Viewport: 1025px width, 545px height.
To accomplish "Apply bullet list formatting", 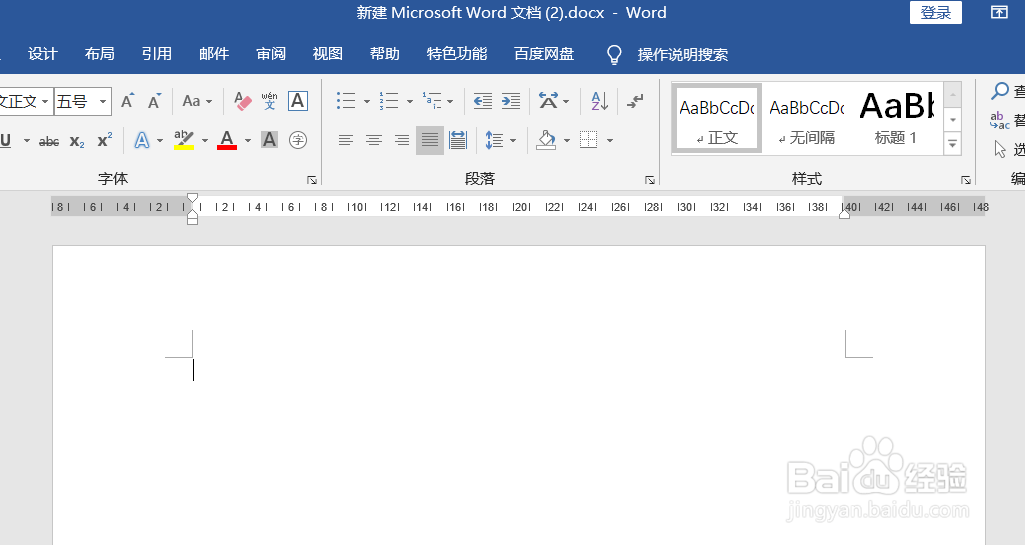I will 346,101.
